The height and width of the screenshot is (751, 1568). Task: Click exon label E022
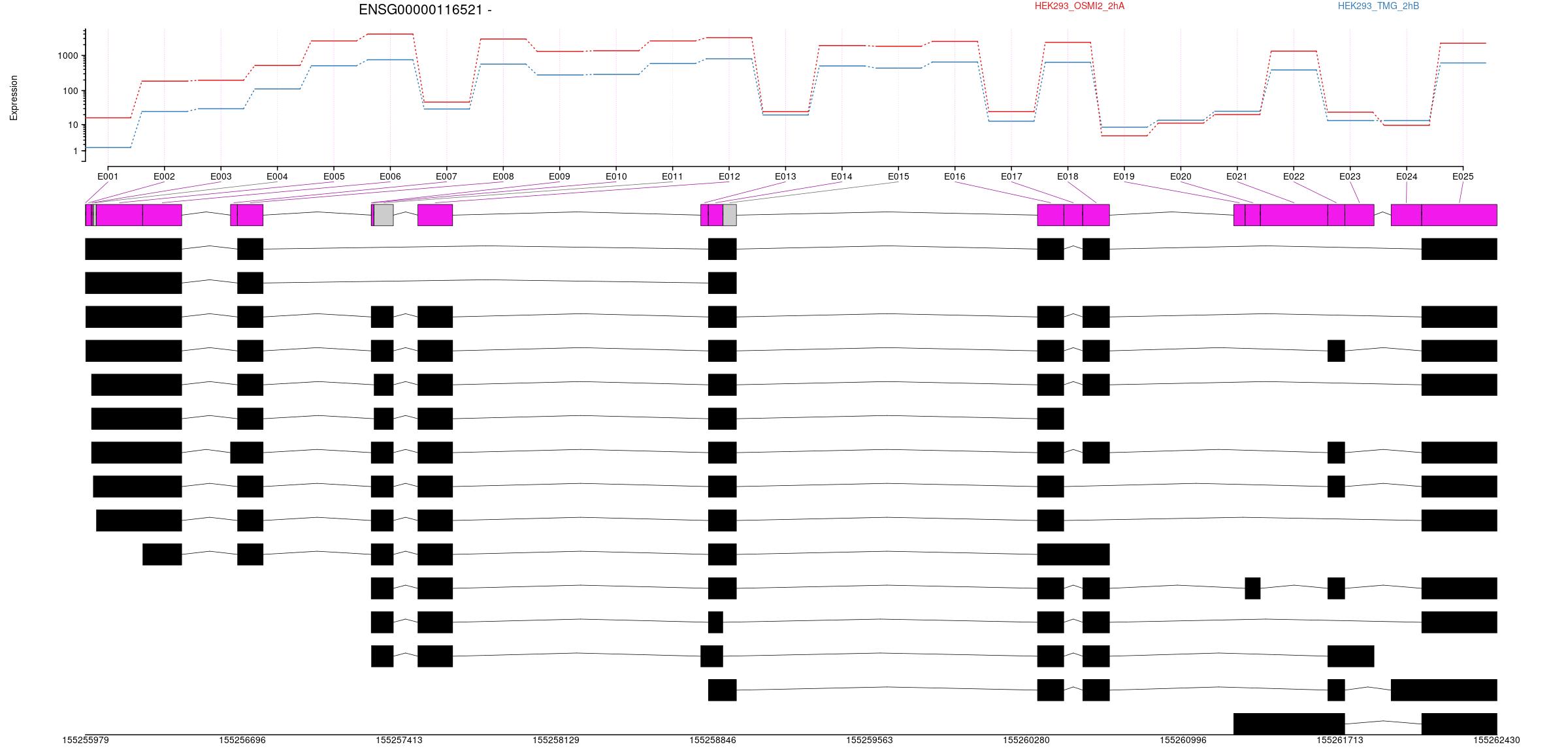point(1294,176)
